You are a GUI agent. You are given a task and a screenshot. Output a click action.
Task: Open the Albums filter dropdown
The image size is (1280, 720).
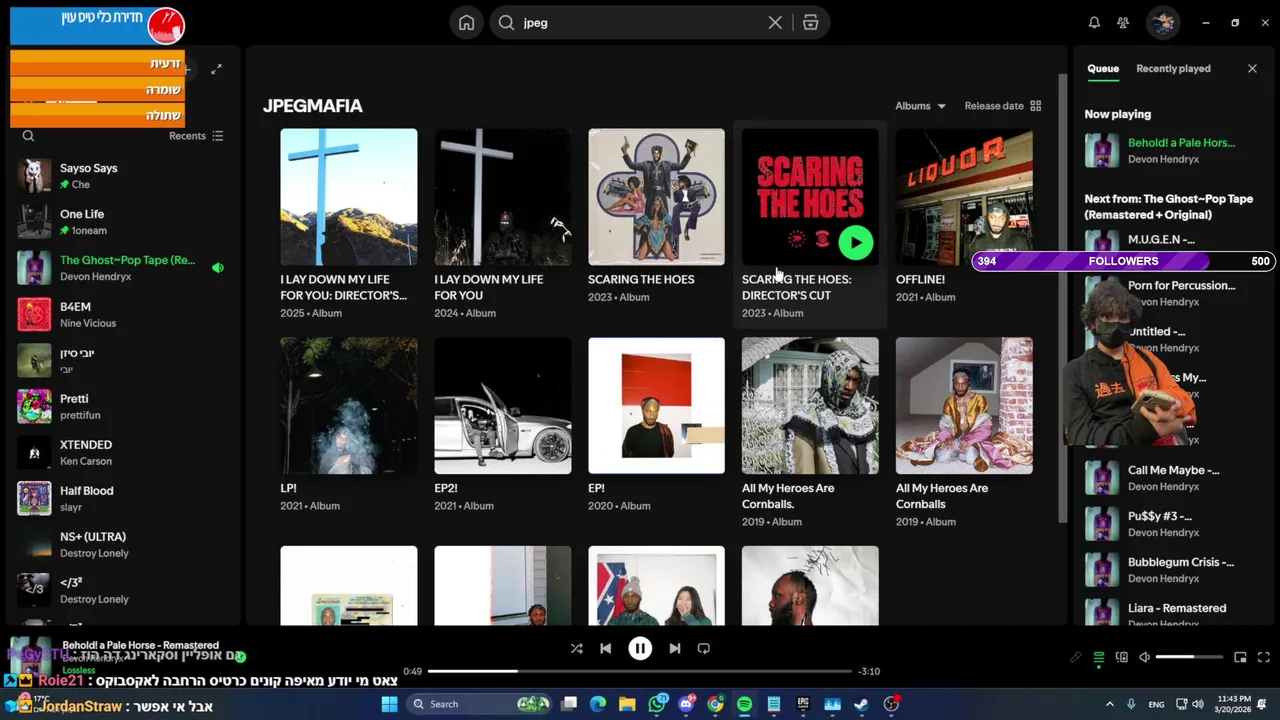pos(920,106)
